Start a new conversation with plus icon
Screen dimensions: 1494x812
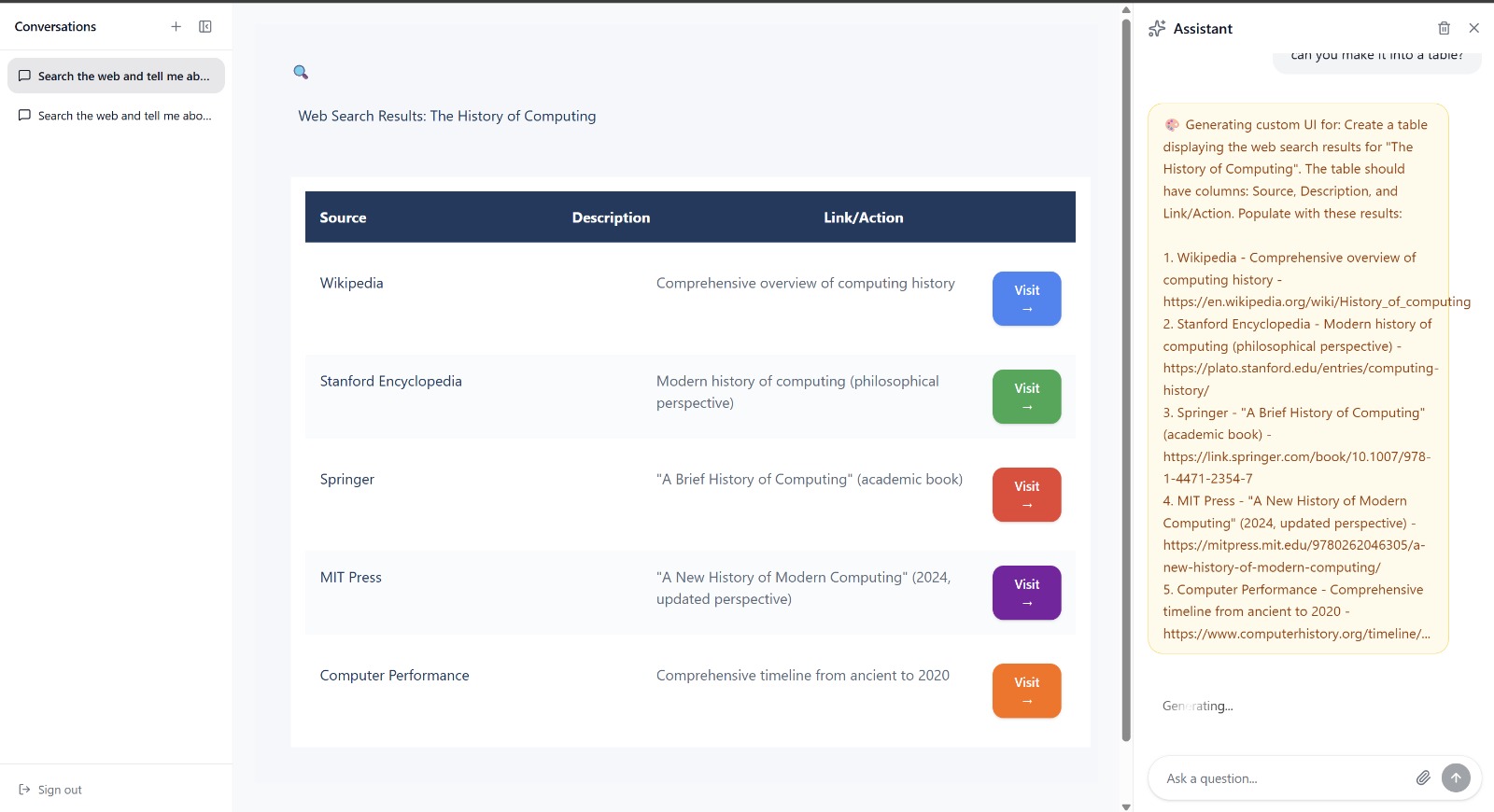(x=176, y=27)
